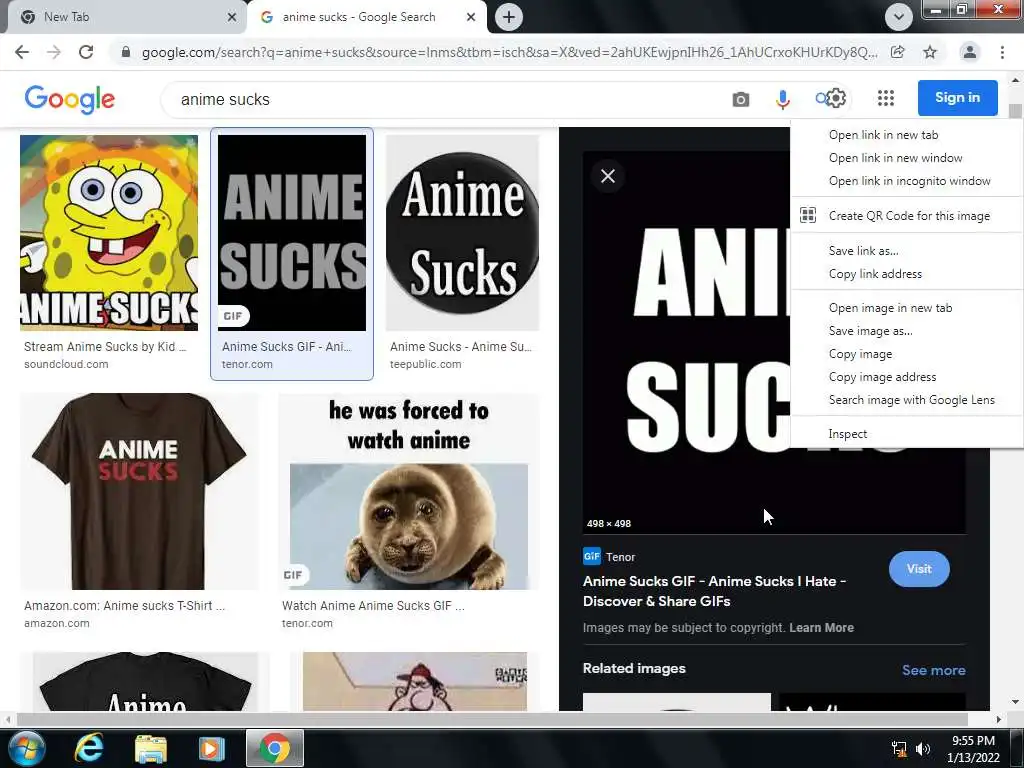Click the selected tenor Anime Sucks GIF thumbnail
The height and width of the screenshot is (768, 1024).
coord(292,233)
